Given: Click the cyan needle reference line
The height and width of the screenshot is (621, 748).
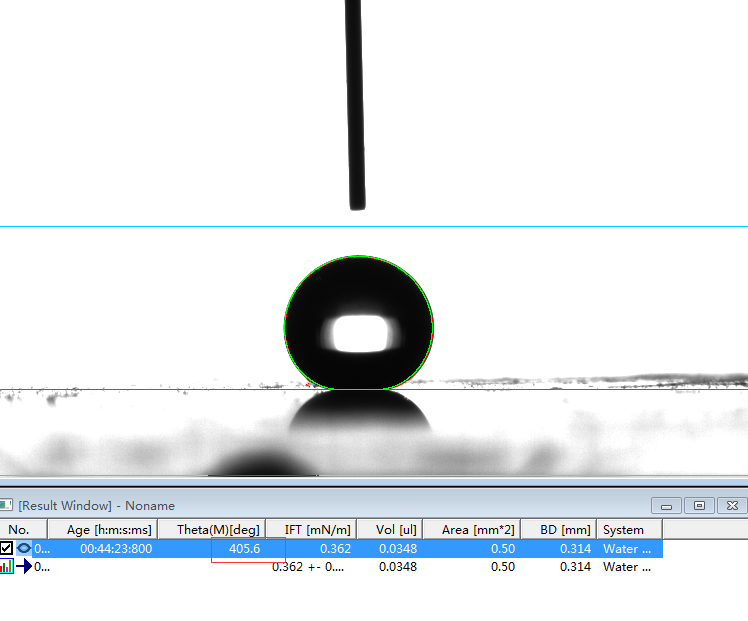Looking at the screenshot, I should [x=150, y=227].
